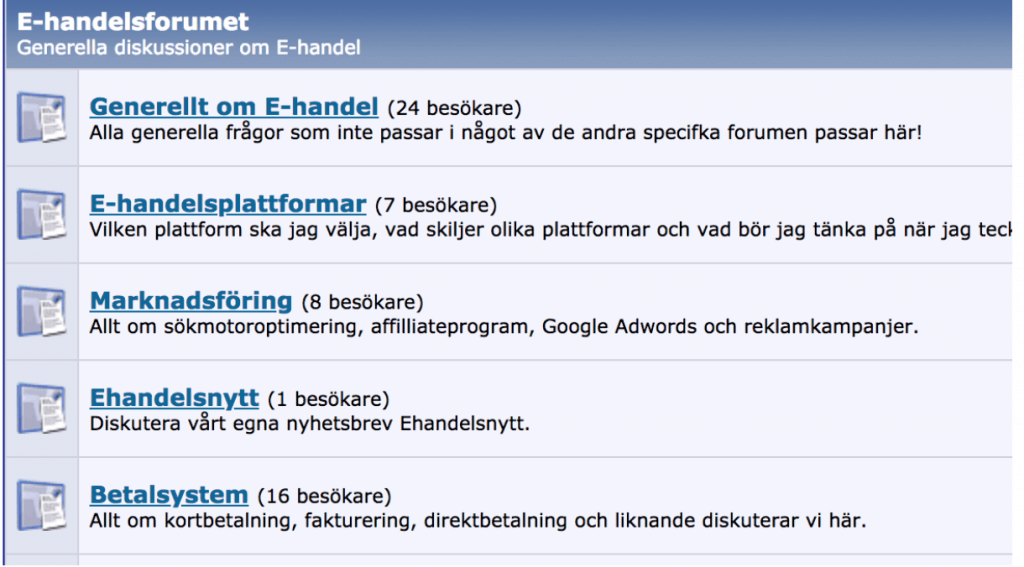1024x567 pixels.
Task: Go to the Marknadsföring forum
Action: click(x=191, y=301)
